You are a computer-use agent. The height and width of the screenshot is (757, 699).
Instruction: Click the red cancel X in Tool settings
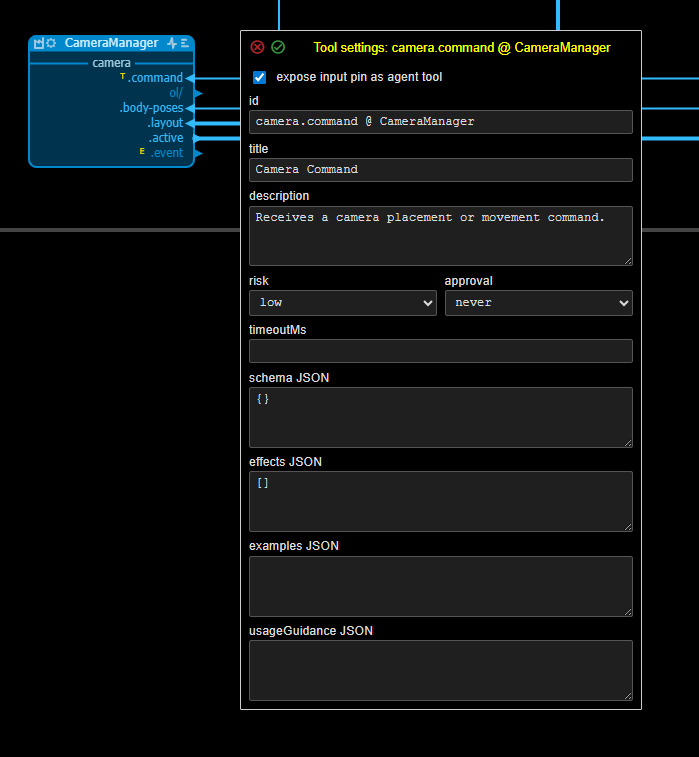pyautogui.click(x=257, y=47)
